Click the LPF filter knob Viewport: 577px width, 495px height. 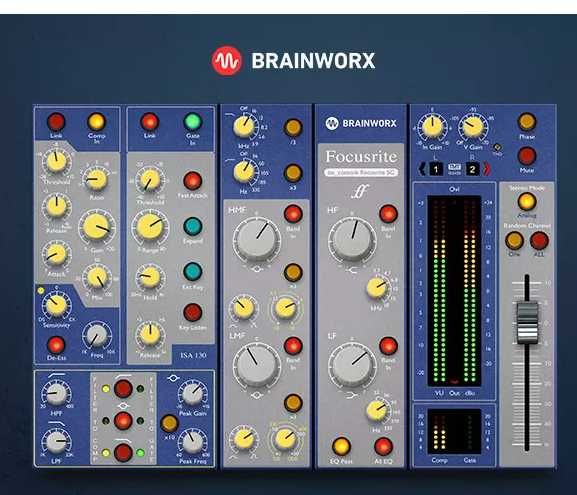(56, 441)
